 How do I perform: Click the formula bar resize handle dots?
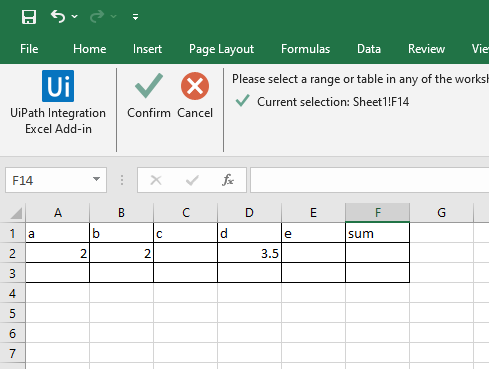click(x=122, y=180)
